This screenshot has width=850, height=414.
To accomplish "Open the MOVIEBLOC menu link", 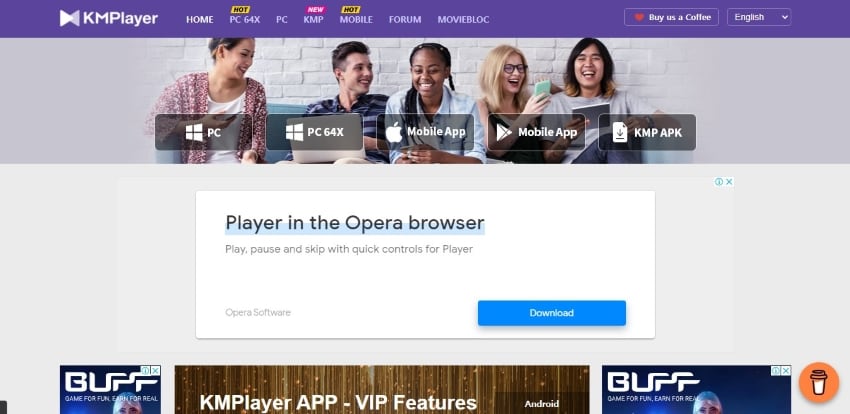I will [x=463, y=20].
